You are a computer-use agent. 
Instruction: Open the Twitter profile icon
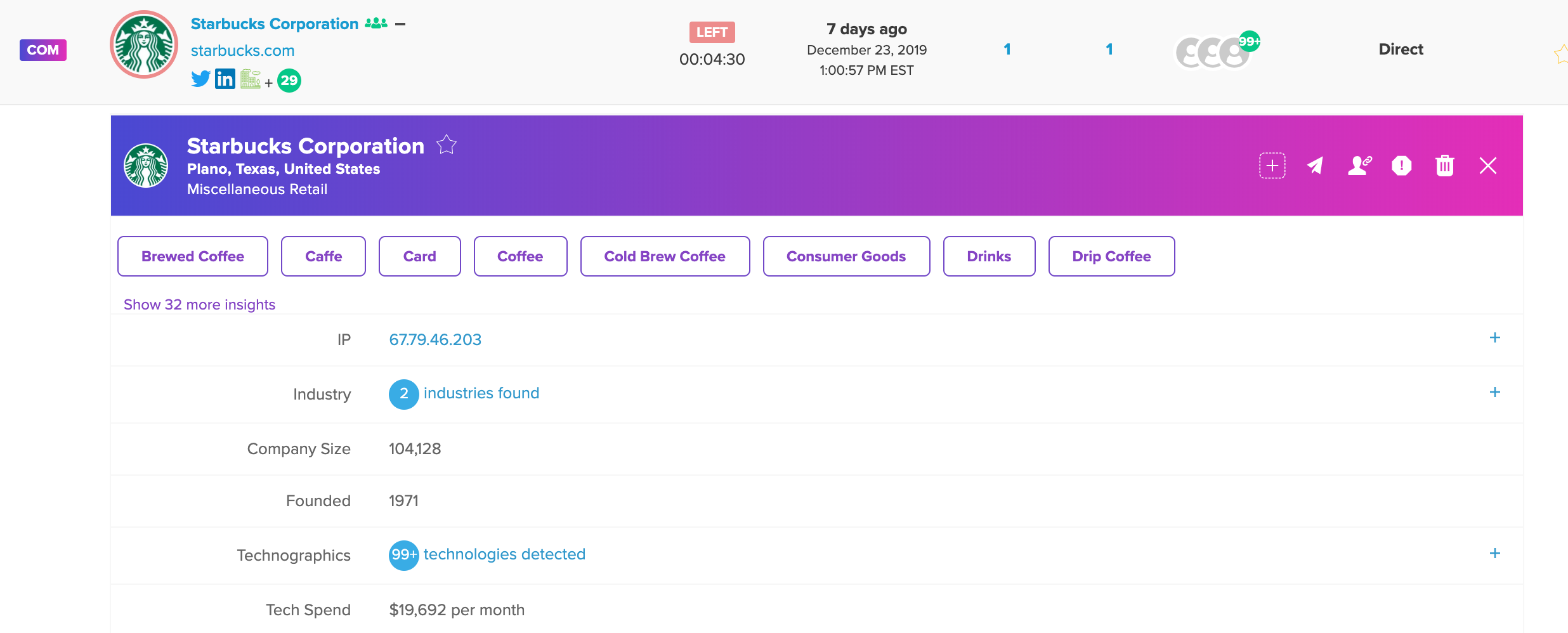click(x=200, y=79)
